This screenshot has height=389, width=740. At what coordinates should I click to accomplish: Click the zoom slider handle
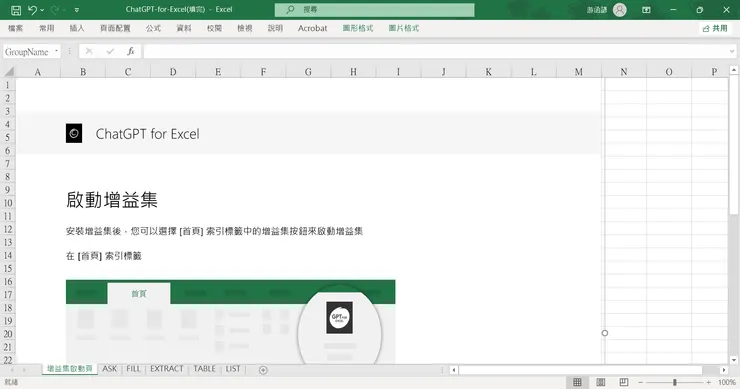[x=675, y=382]
